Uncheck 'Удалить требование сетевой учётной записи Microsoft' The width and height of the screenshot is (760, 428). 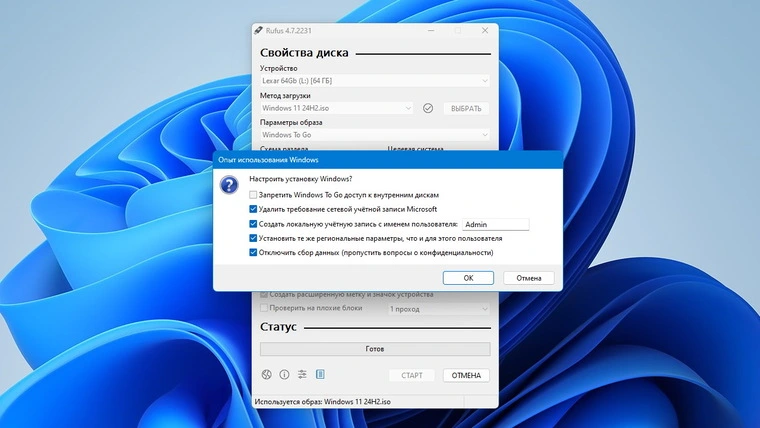point(253,210)
